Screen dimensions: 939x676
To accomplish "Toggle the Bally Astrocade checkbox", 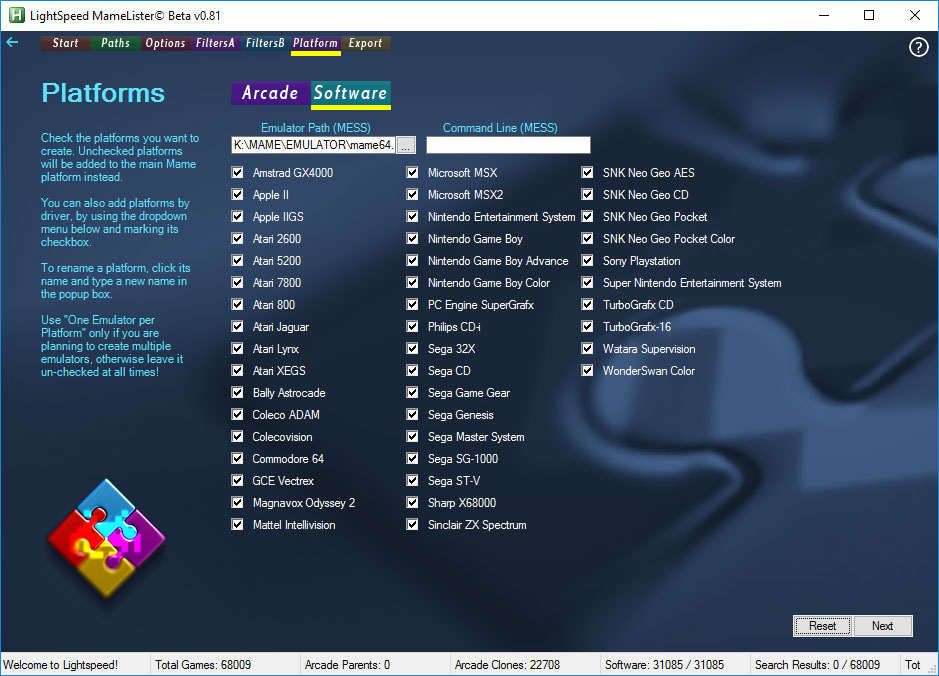I will [x=237, y=393].
